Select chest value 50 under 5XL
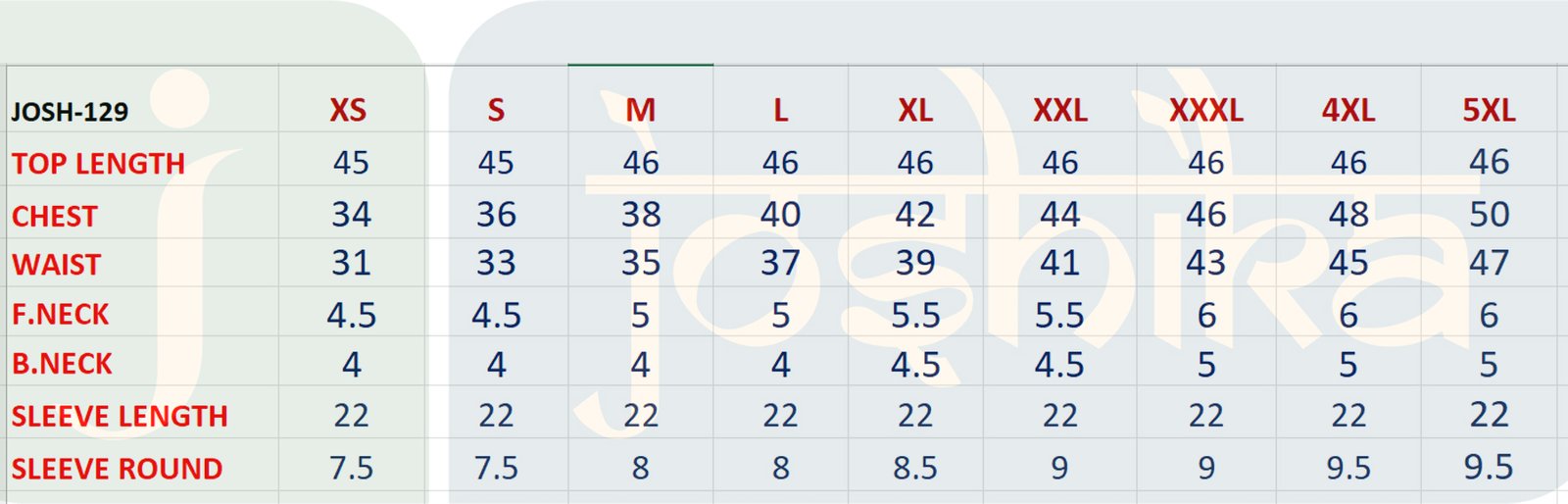 pos(1488,215)
